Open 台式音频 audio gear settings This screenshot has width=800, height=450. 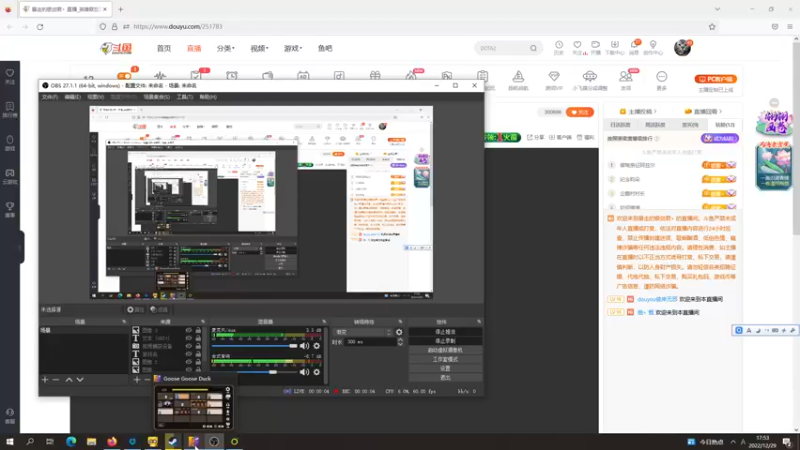317,372
